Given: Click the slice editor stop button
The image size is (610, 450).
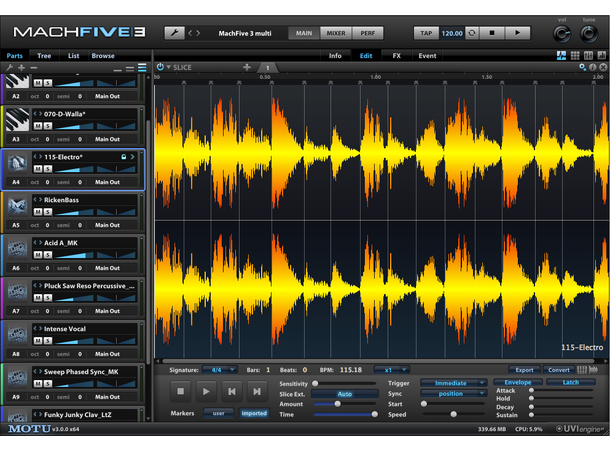Looking at the screenshot, I should (x=181, y=391).
